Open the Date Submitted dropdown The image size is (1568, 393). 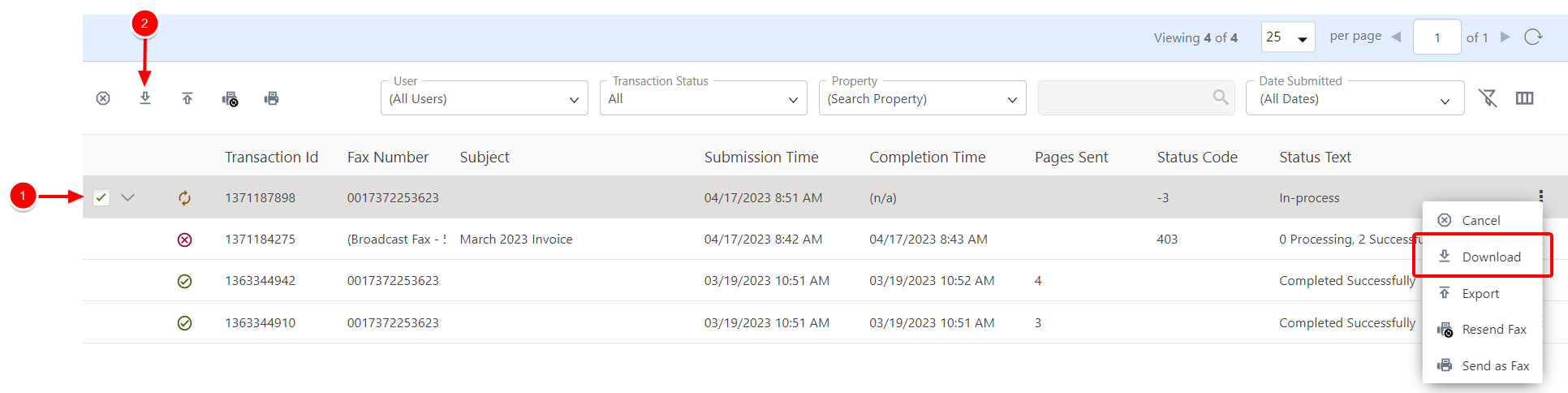pos(1355,99)
